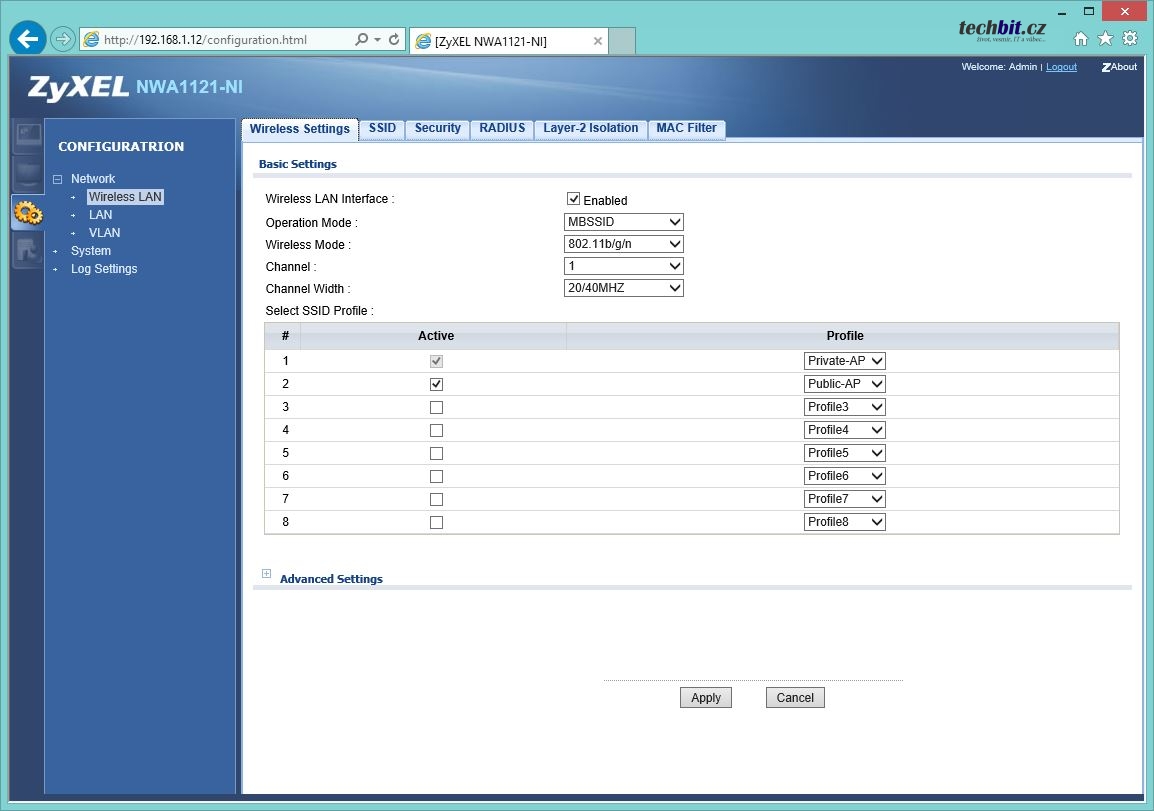
Task: Deactivate SSID profile row 2 checkbox
Action: click(436, 384)
